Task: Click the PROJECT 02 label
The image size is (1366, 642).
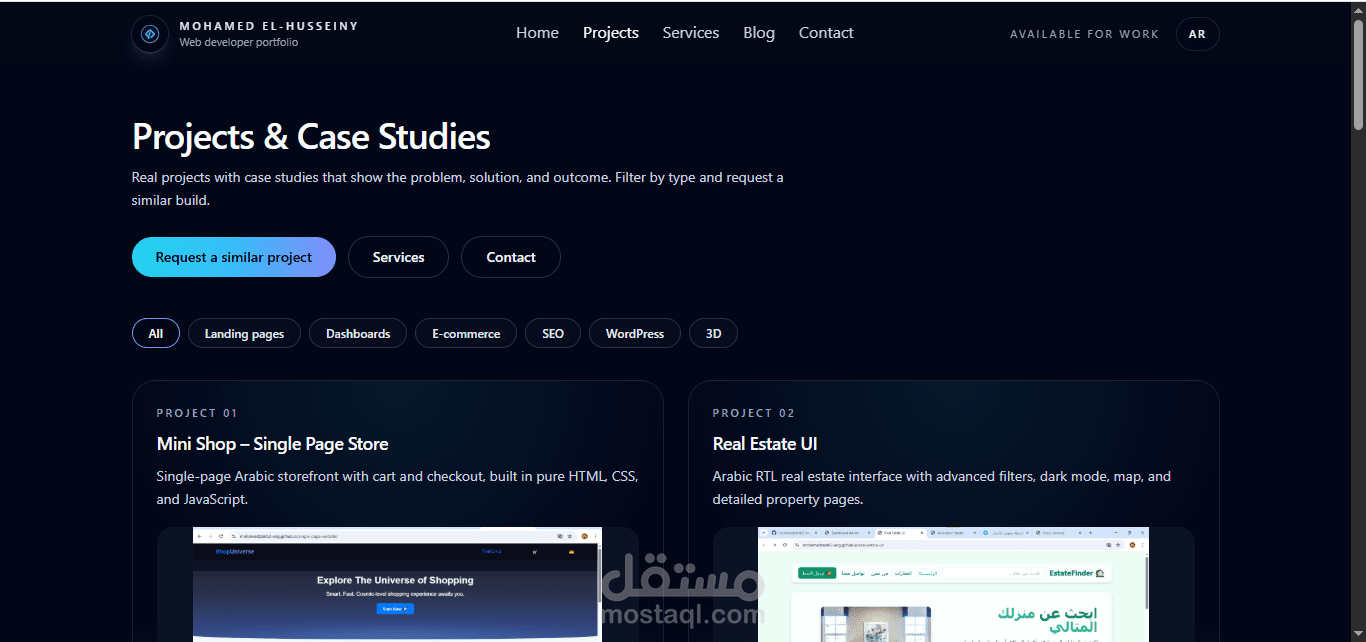Action: (x=754, y=413)
